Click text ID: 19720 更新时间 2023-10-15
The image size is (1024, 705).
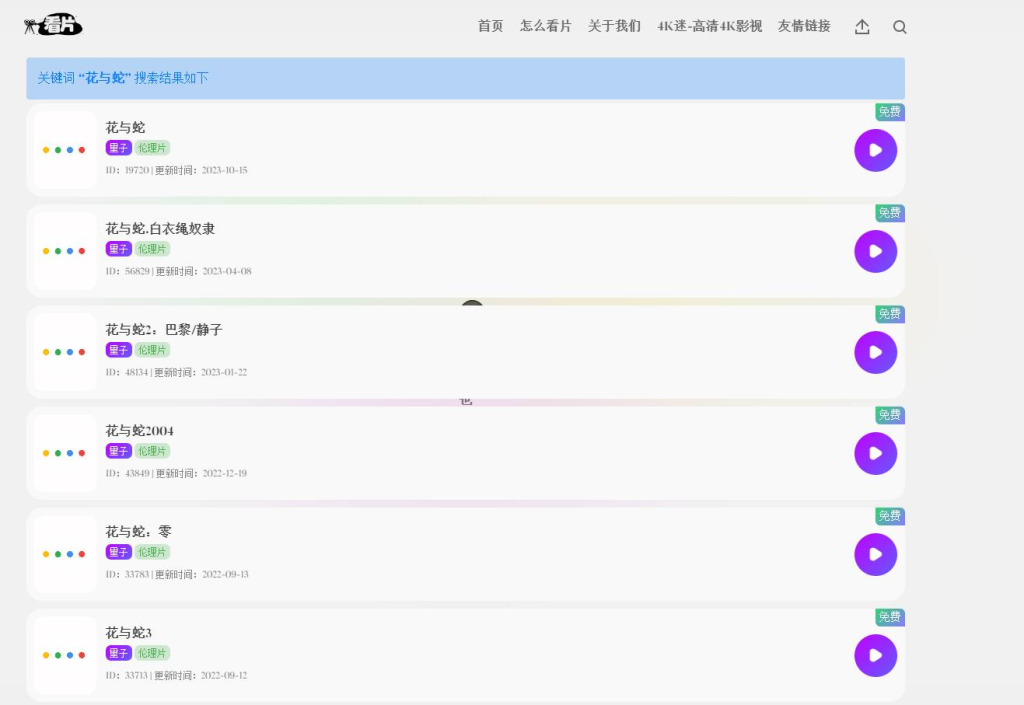pyautogui.click(x=176, y=170)
